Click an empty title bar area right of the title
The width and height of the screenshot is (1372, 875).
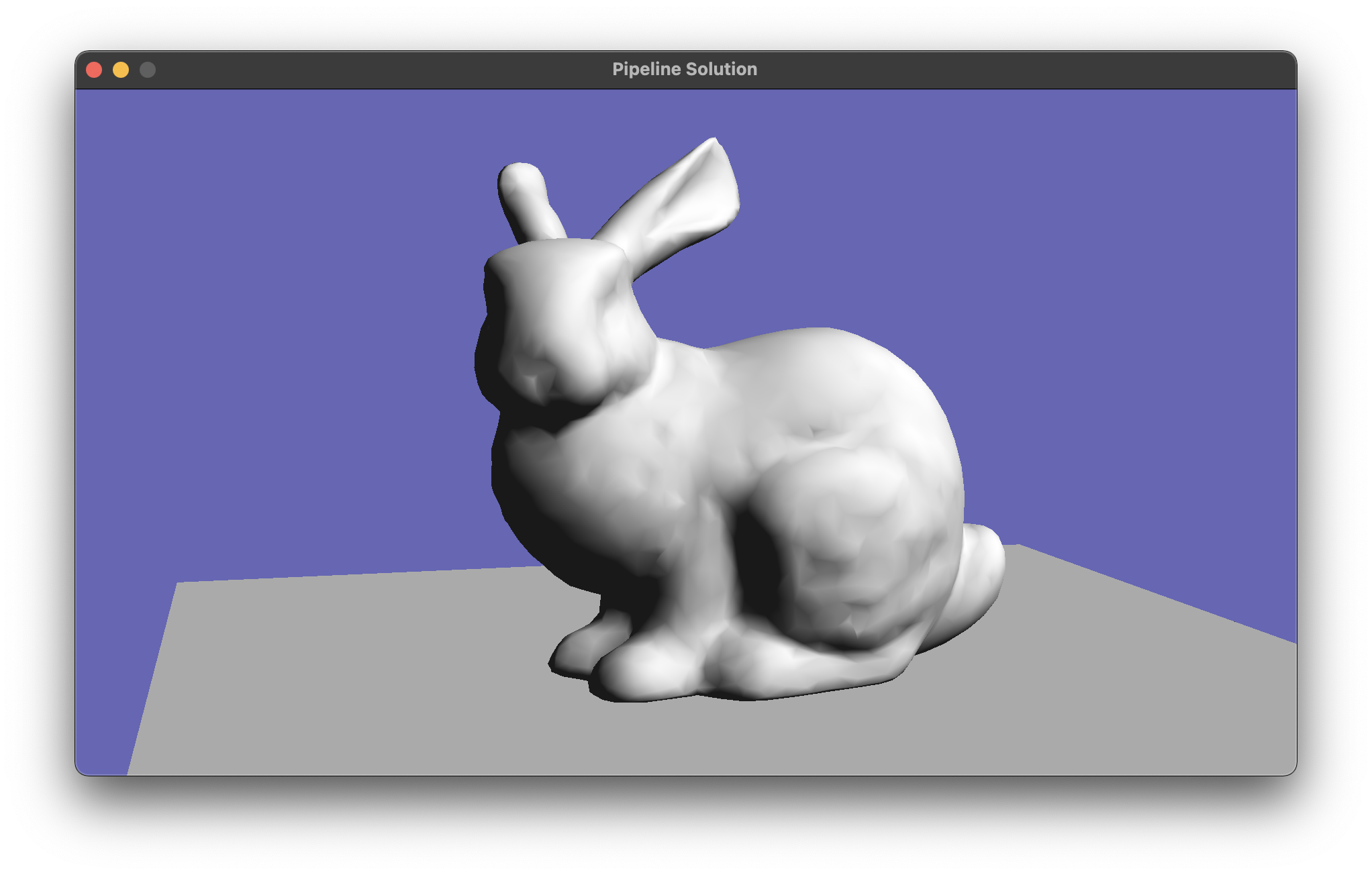point(1007,70)
